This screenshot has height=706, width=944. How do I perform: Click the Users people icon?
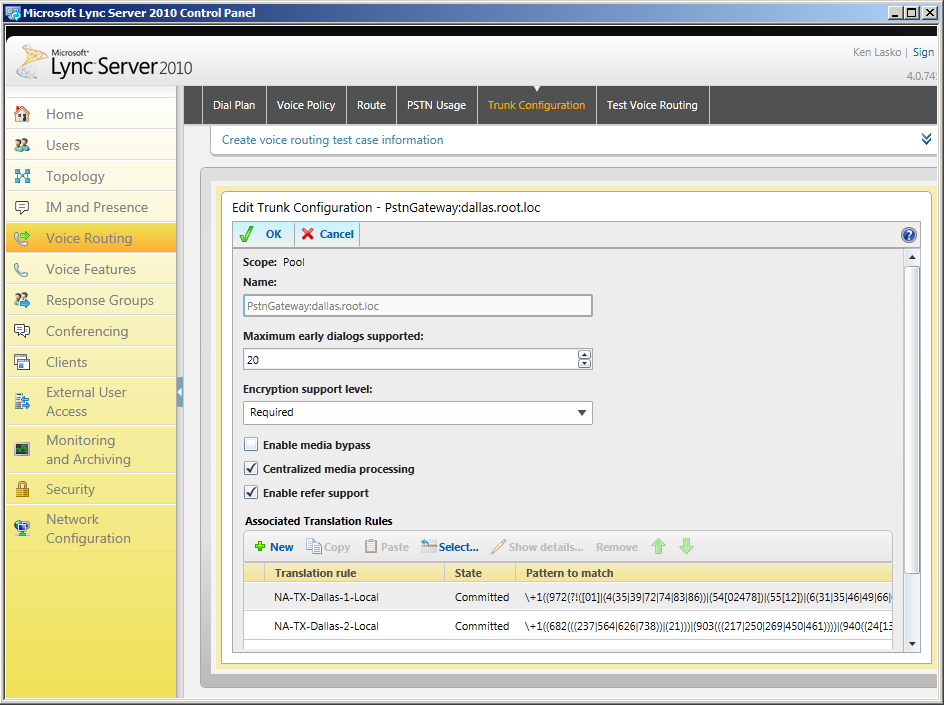[22, 145]
